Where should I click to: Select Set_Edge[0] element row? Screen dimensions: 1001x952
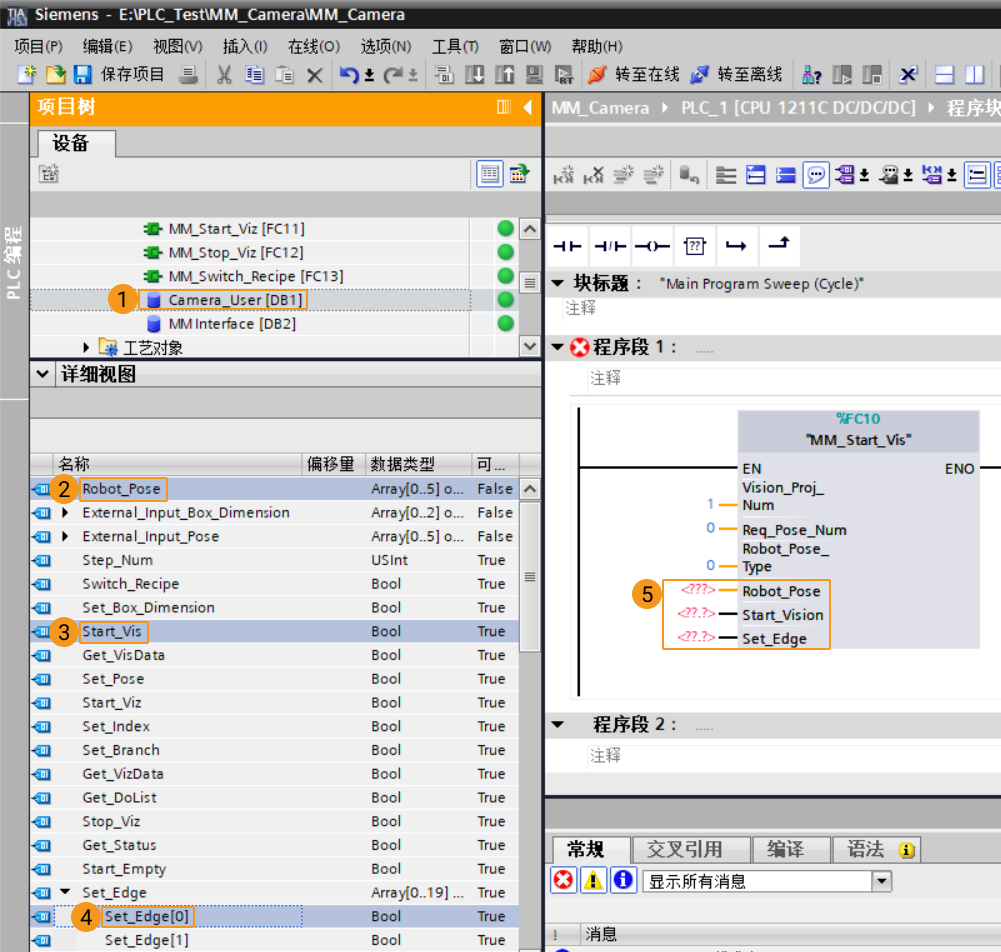(275, 916)
